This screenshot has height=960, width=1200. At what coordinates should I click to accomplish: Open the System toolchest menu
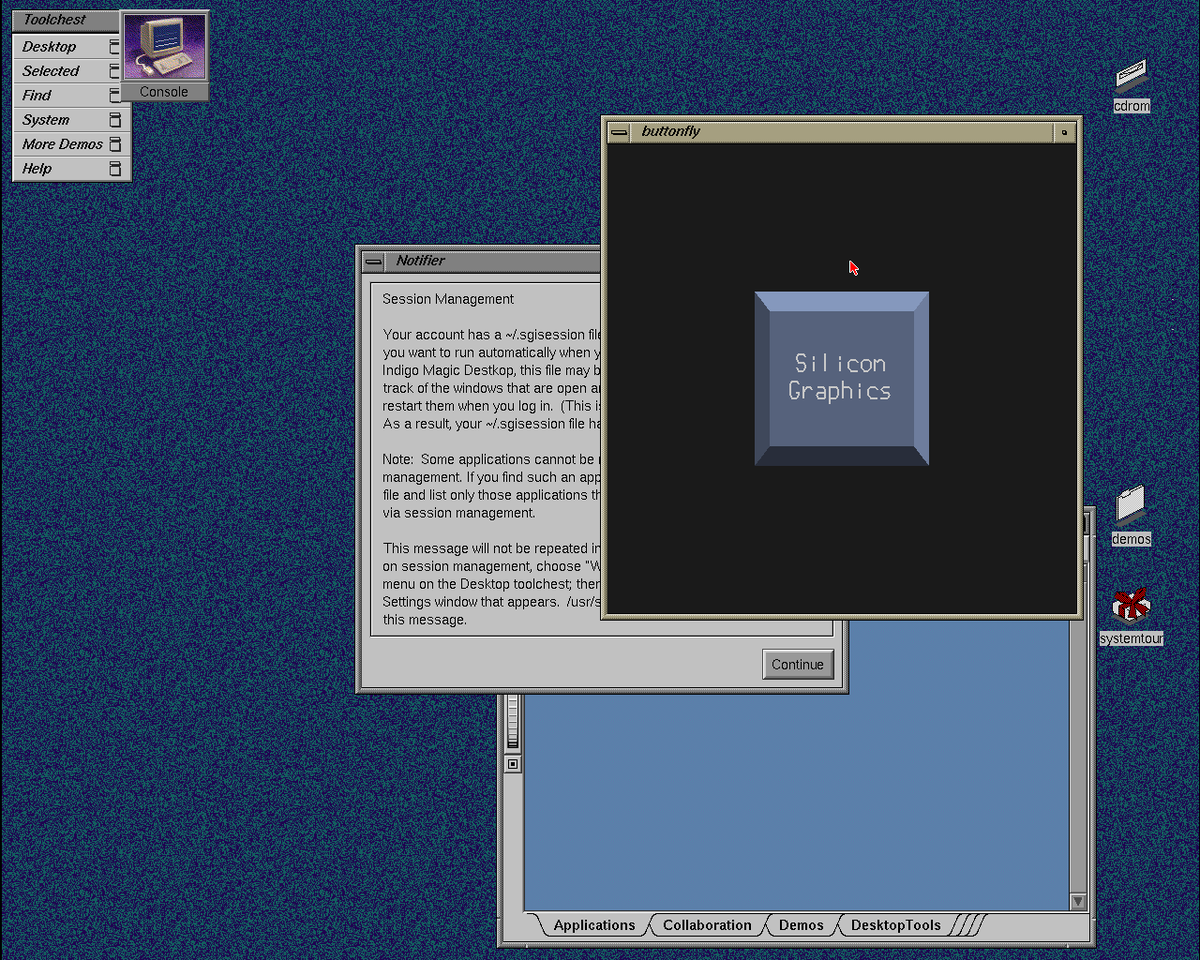click(x=71, y=120)
